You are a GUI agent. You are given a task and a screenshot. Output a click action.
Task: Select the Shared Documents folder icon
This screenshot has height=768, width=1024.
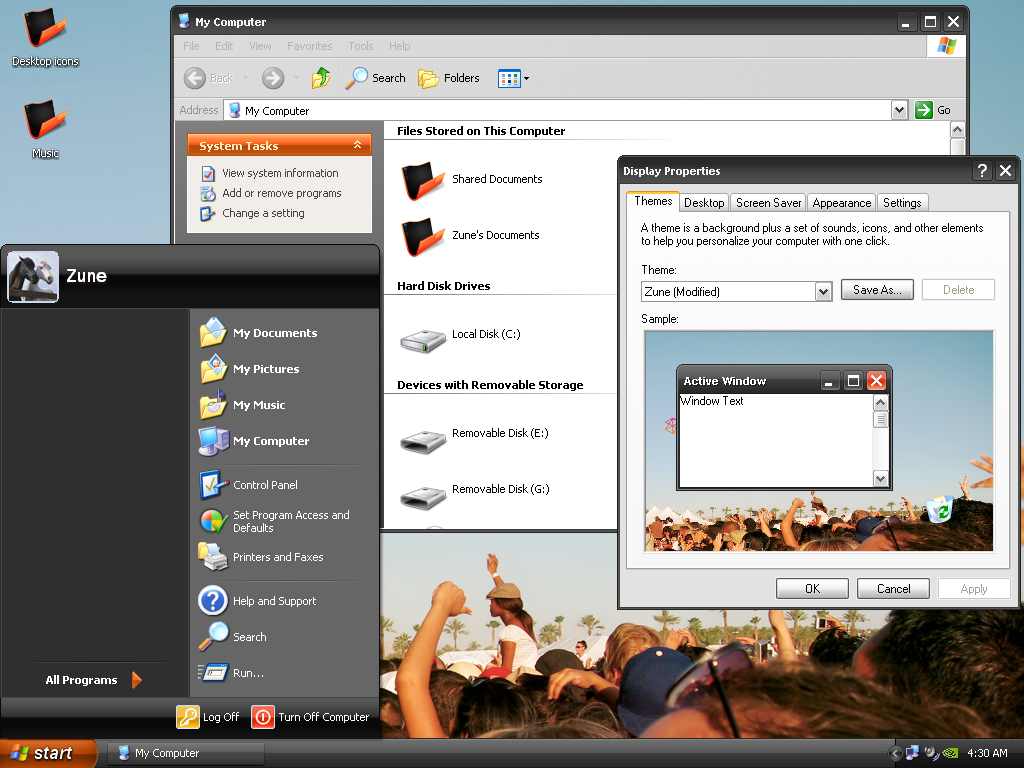[x=423, y=180]
